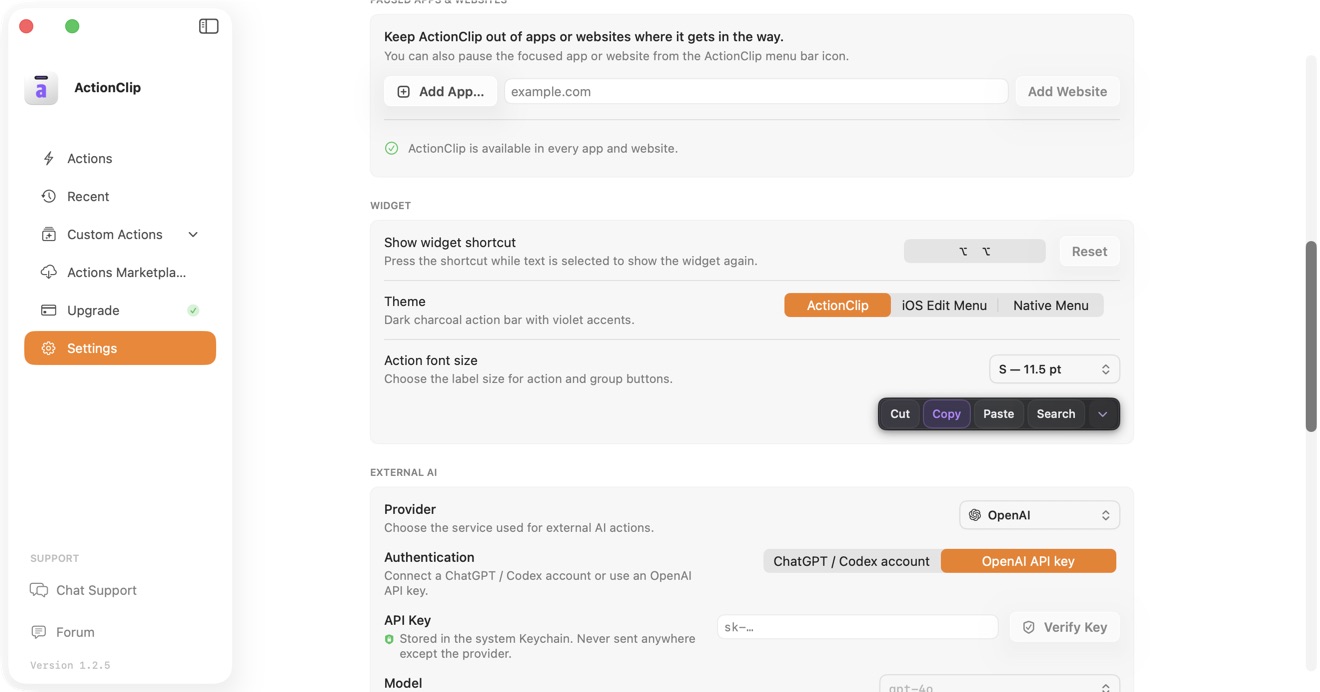Open the Action font size dropdown
Image resolution: width=1320 pixels, height=692 pixels.
tap(1054, 370)
